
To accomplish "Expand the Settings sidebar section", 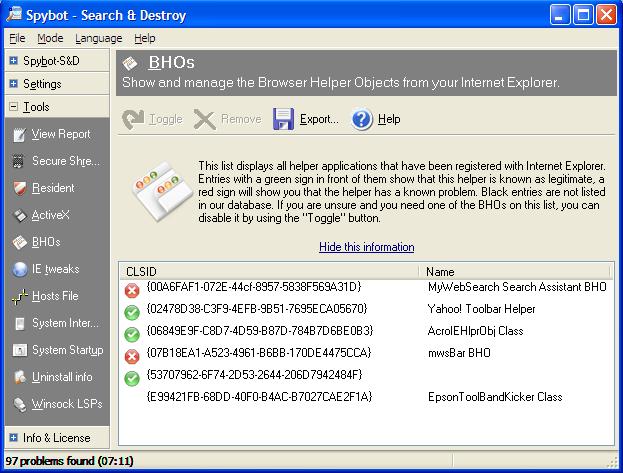I will (14, 84).
